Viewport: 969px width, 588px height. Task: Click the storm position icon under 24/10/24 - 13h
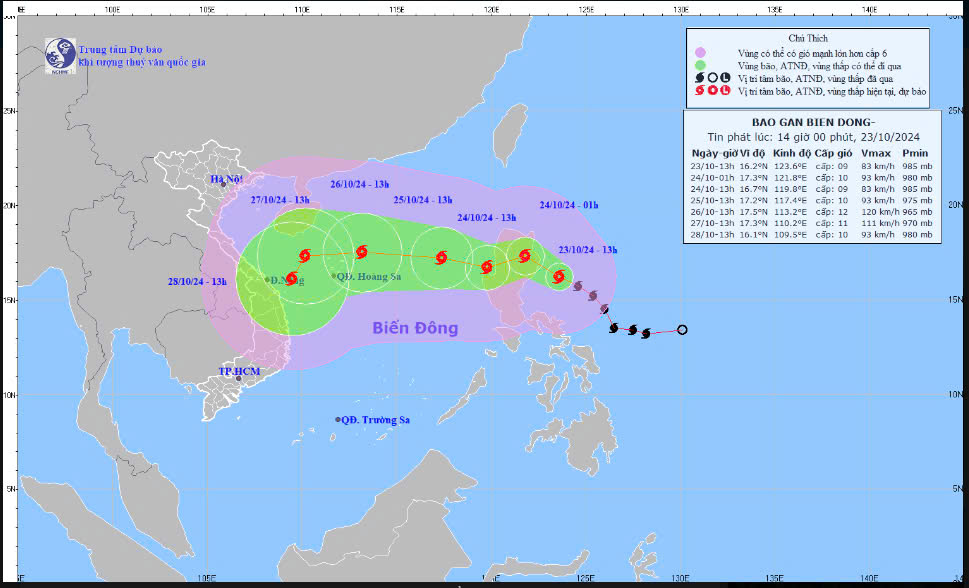click(x=487, y=267)
